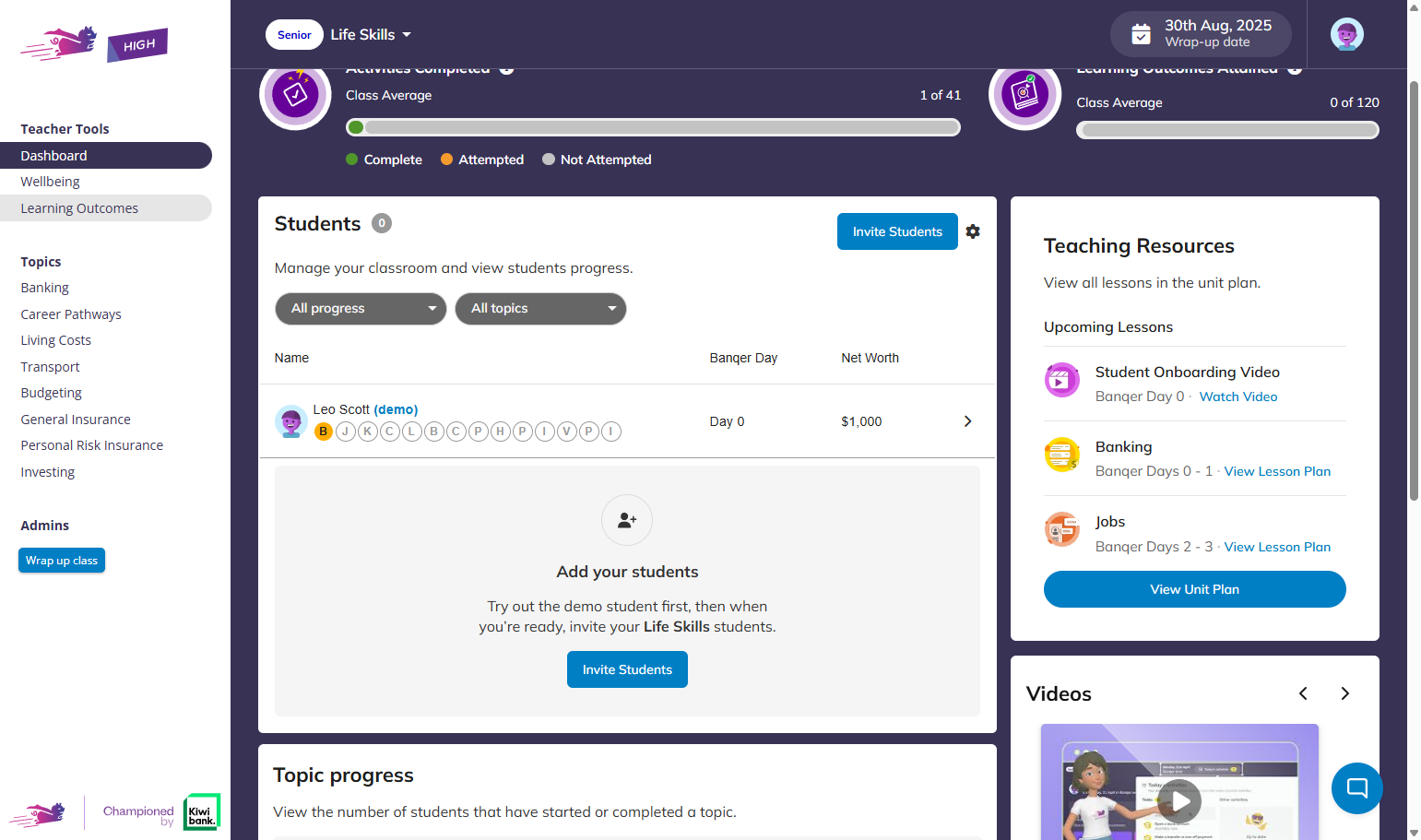
Task: Open the students settings gear icon
Action: tap(973, 231)
